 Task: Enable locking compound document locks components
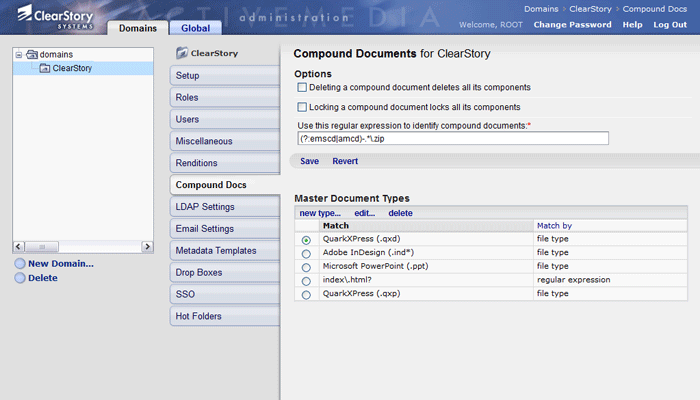click(303, 107)
